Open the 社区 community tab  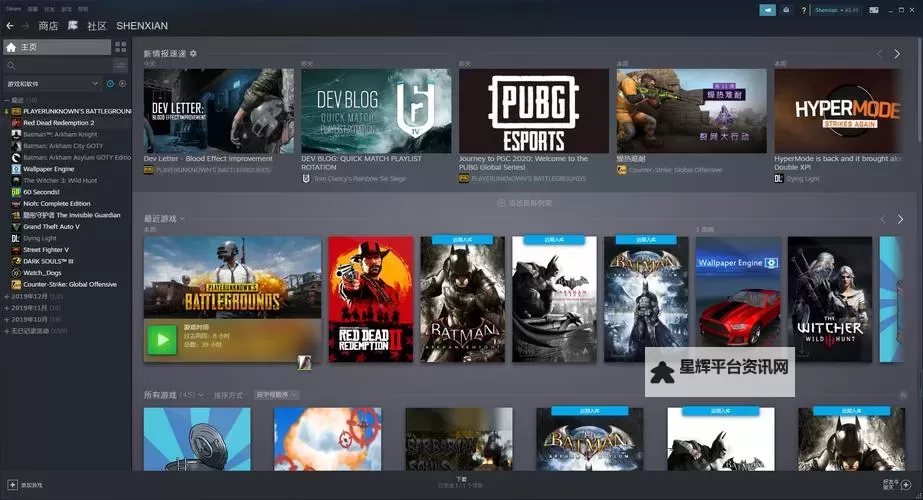coord(97,26)
